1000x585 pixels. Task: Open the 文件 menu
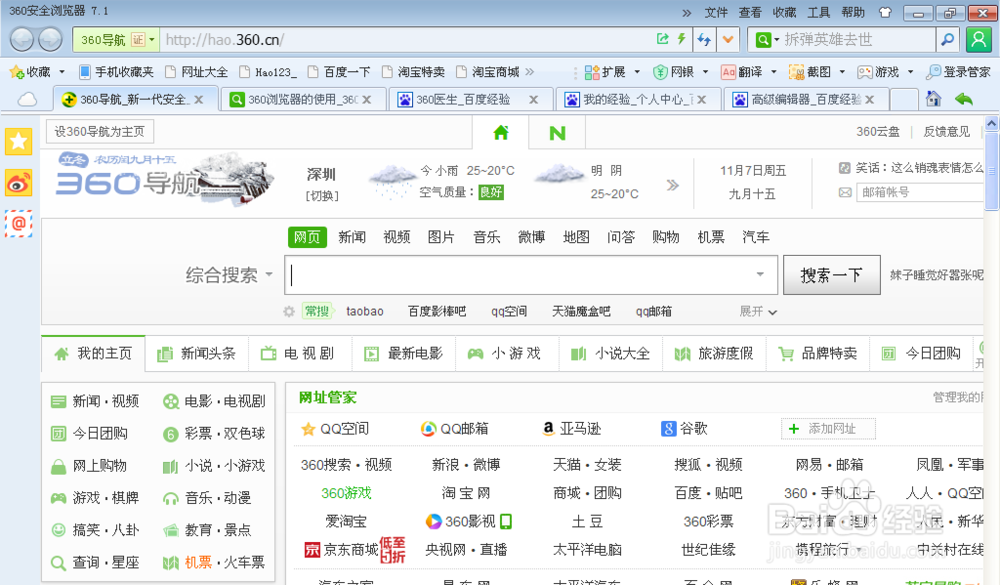pyautogui.click(x=716, y=12)
